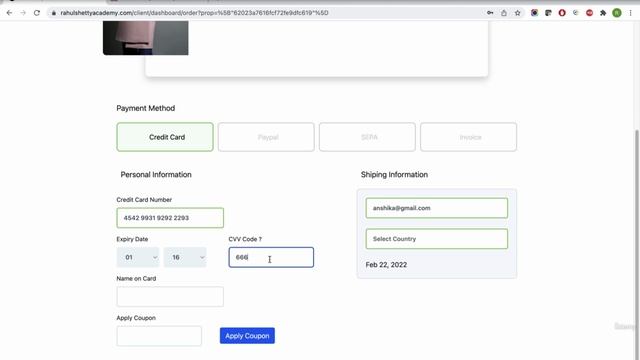The height and width of the screenshot is (360, 640).
Task: Go forward with the browser forward arrow
Action: point(23,13)
